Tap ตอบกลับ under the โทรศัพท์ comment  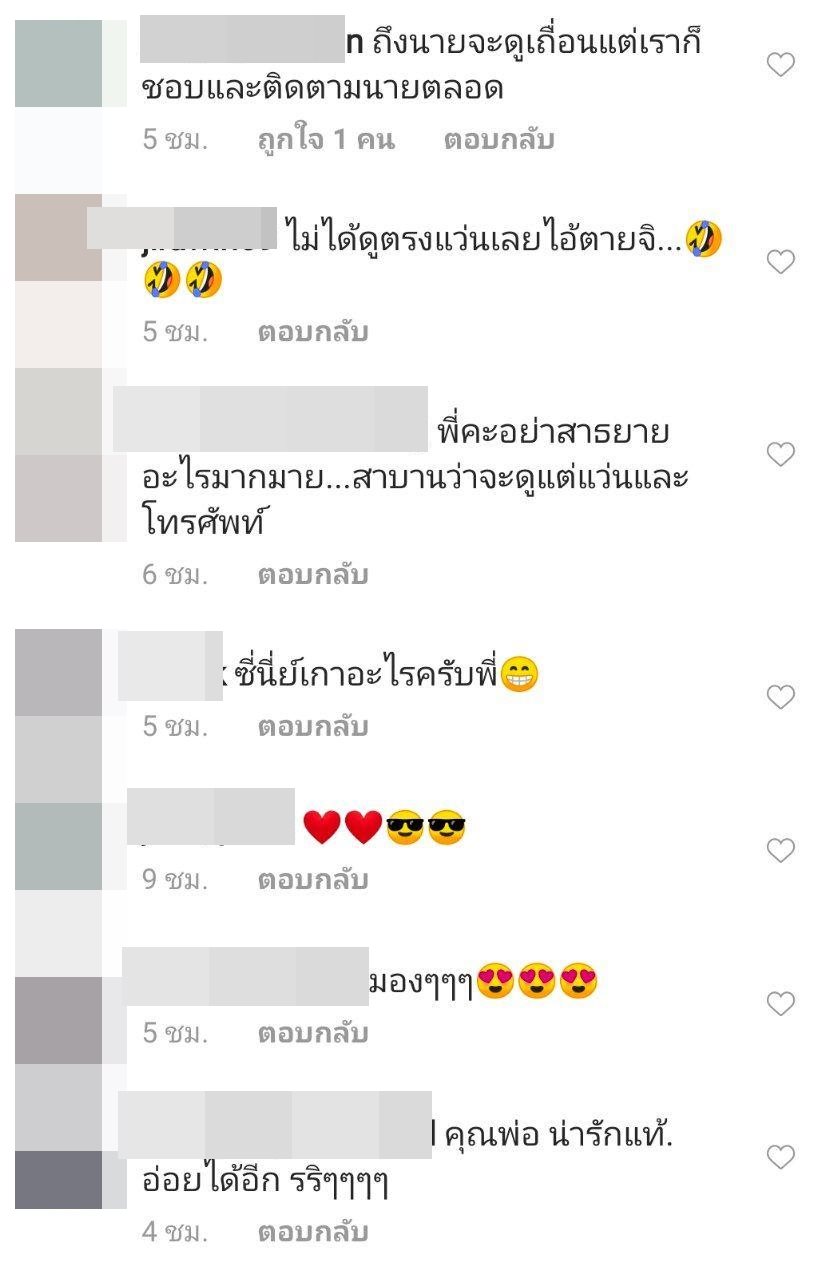click(313, 575)
